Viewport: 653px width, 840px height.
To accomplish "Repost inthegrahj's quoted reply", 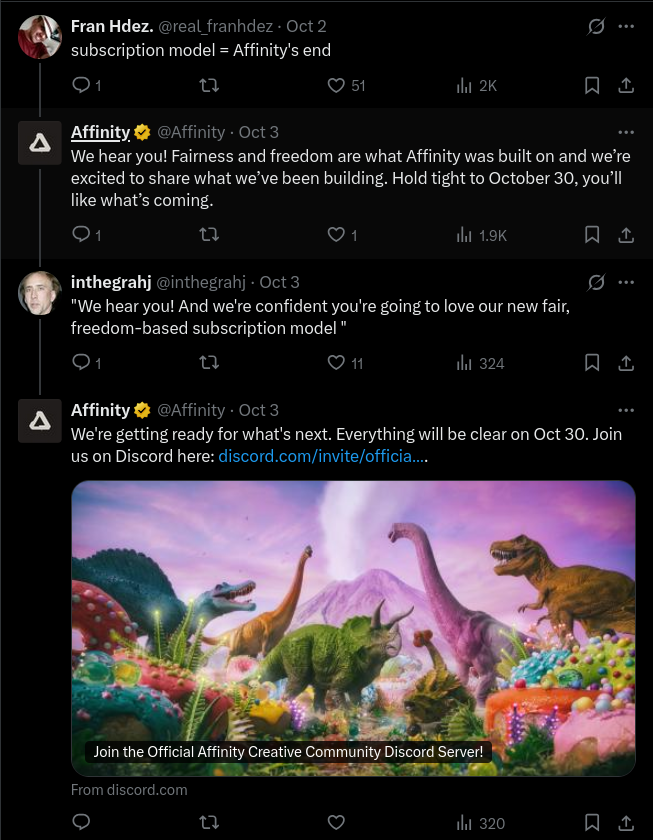I will click(x=209, y=363).
